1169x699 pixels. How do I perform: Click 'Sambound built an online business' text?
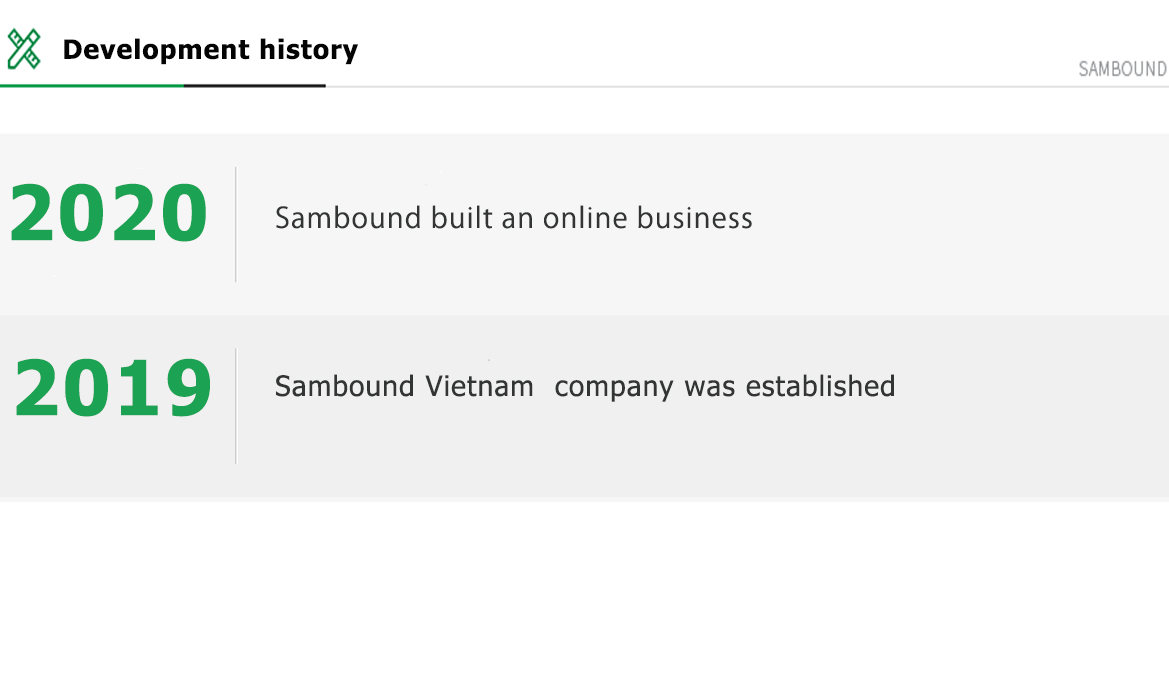pos(514,218)
